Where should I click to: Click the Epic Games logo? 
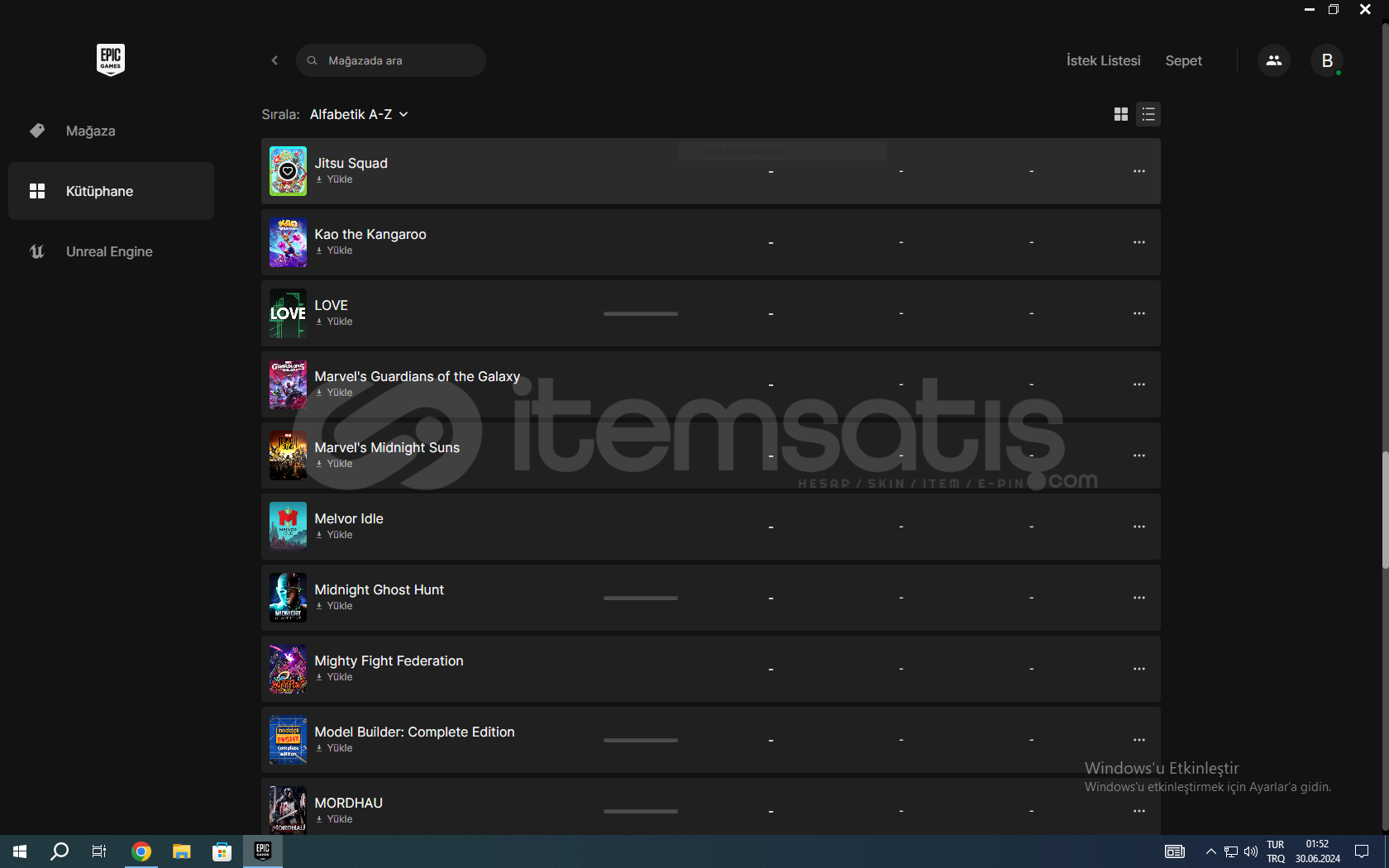(111, 60)
